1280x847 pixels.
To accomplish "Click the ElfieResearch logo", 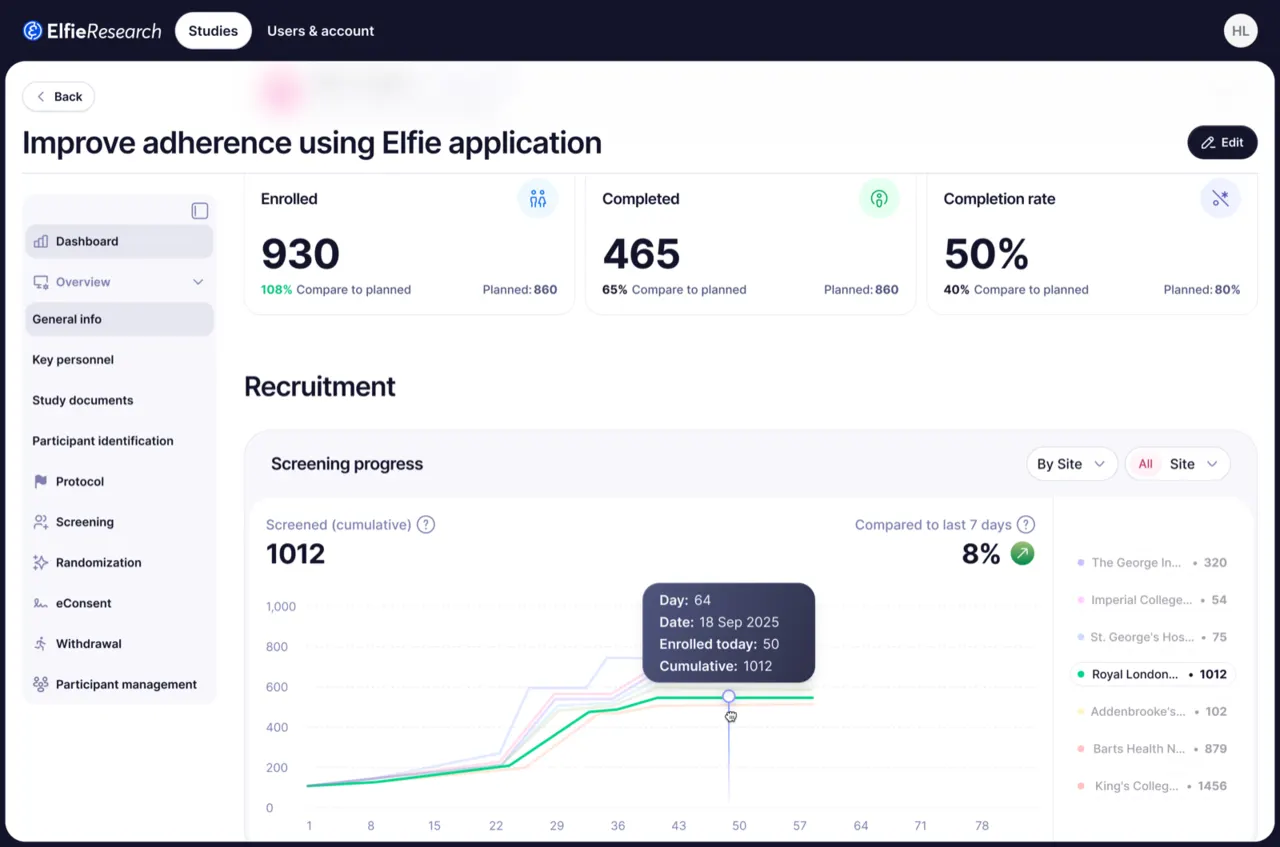I will click(92, 31).
